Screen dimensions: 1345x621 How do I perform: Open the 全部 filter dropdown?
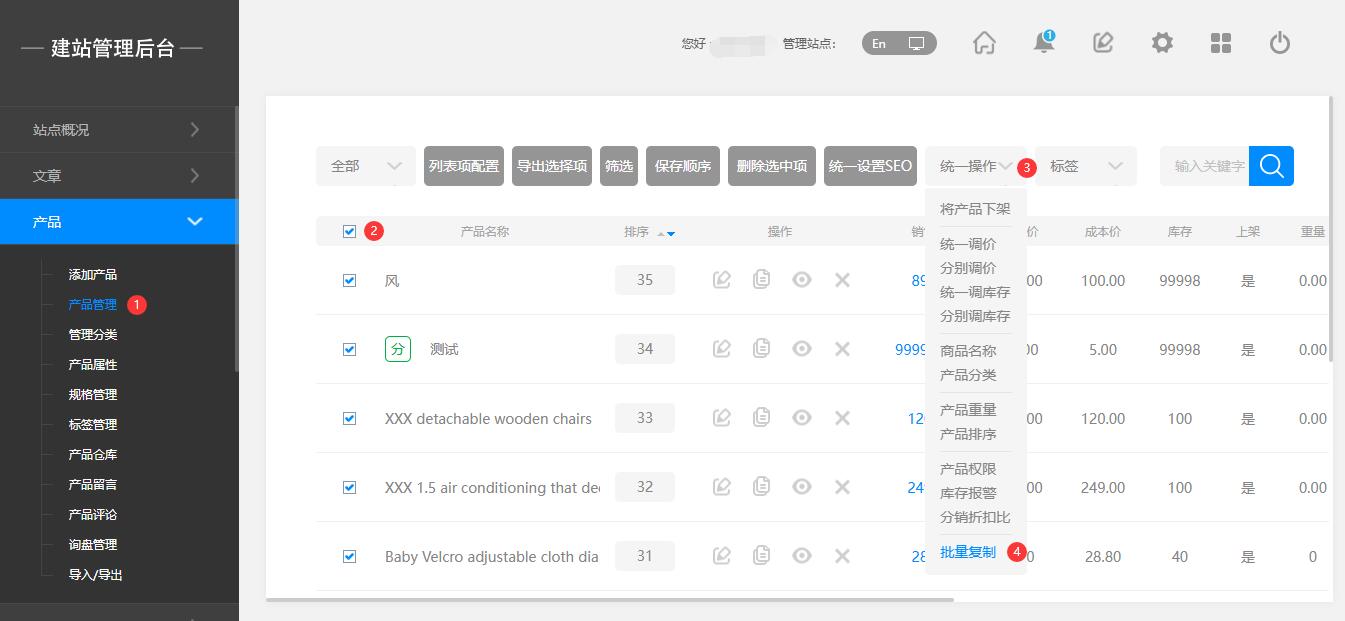tap(365, 166)
